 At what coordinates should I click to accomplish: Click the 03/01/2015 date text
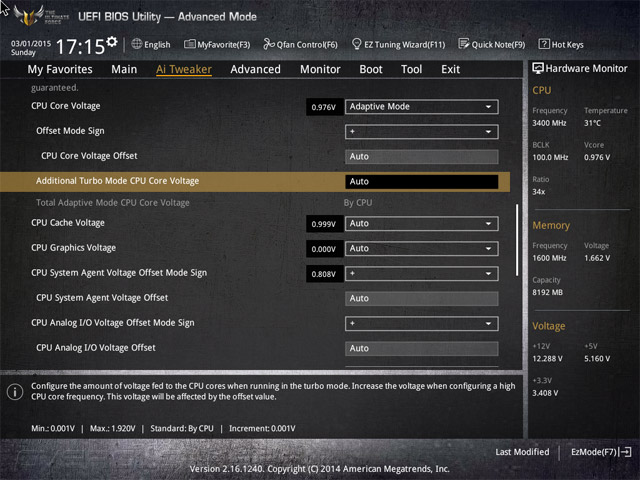pyautogui.click(x=31, y=43)
